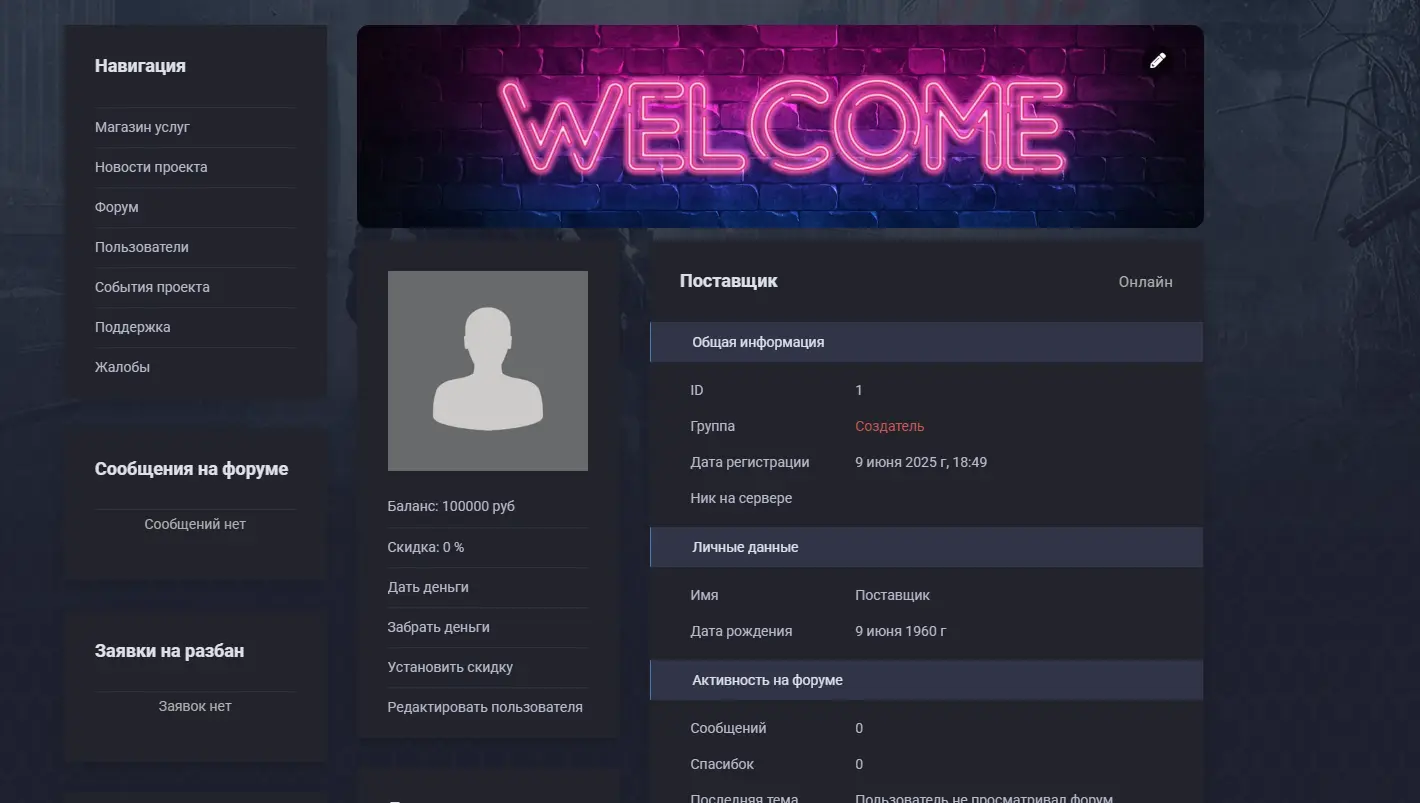Click Баланс: 100000 руб text
Screen dimensions: 1420x803
click(451, 506)
